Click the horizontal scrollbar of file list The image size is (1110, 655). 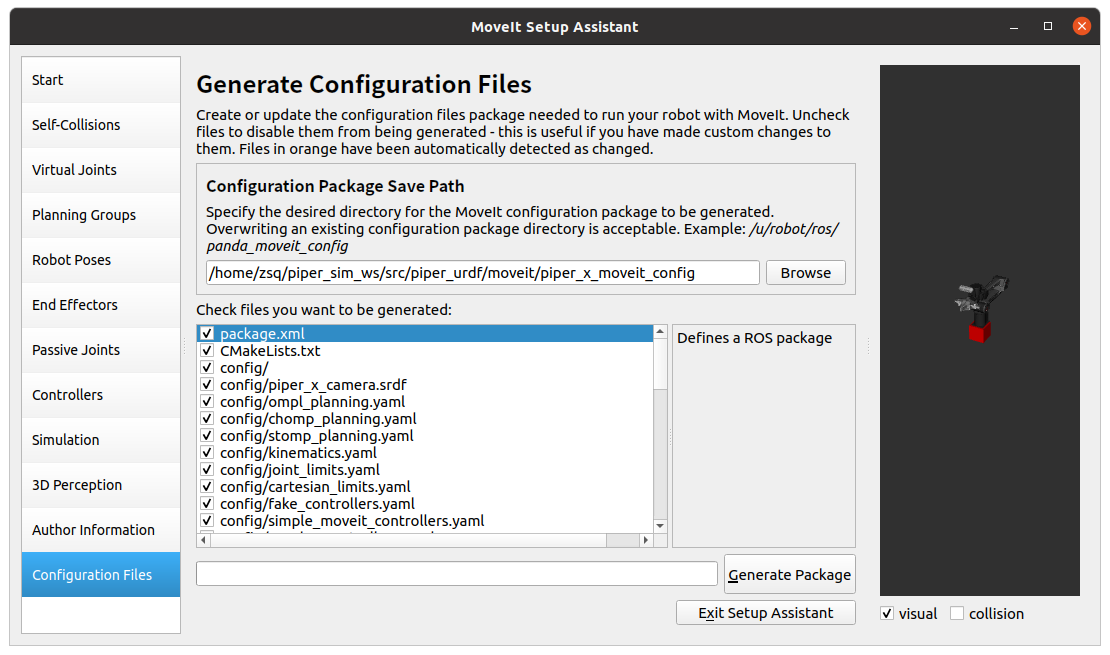click(408, 540)
